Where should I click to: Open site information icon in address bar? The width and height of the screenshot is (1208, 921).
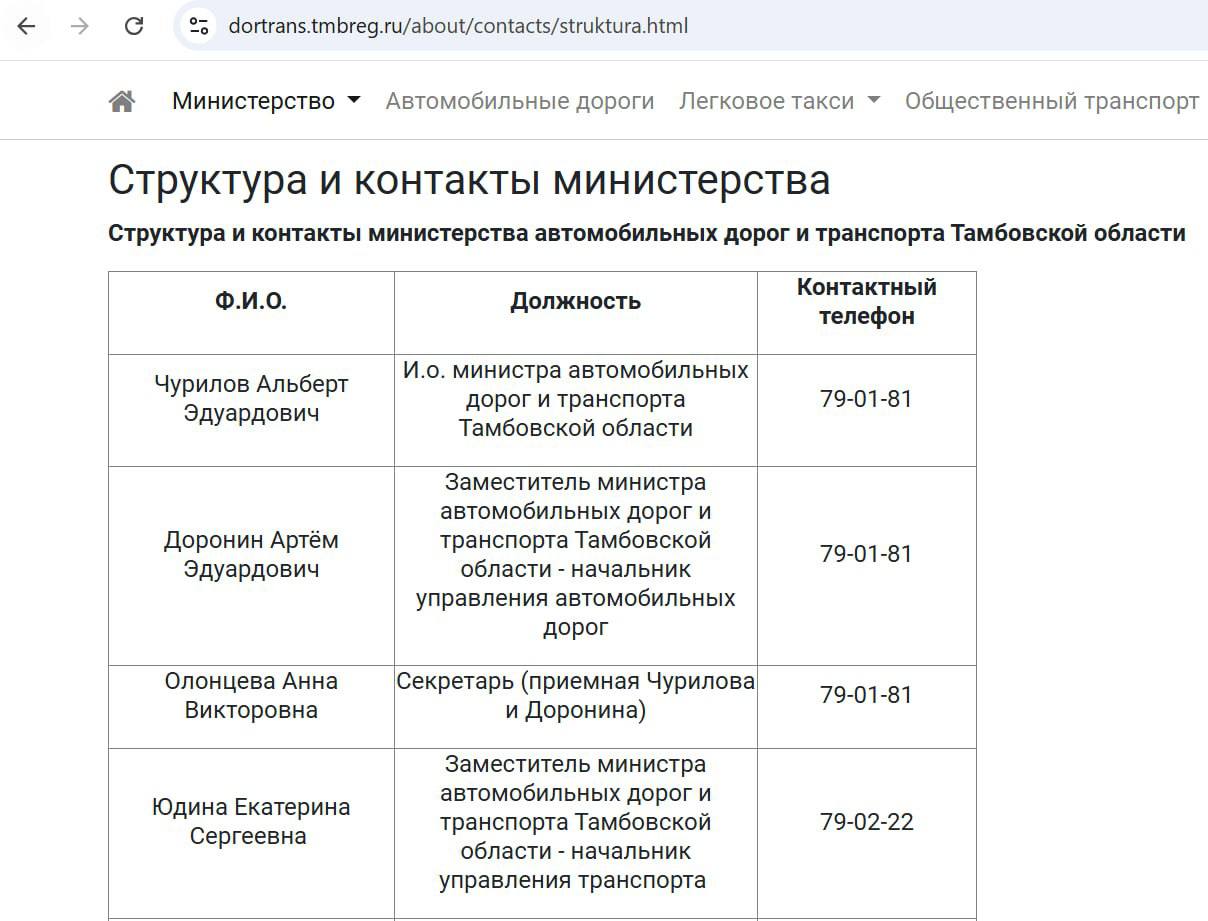click(199, 26)
